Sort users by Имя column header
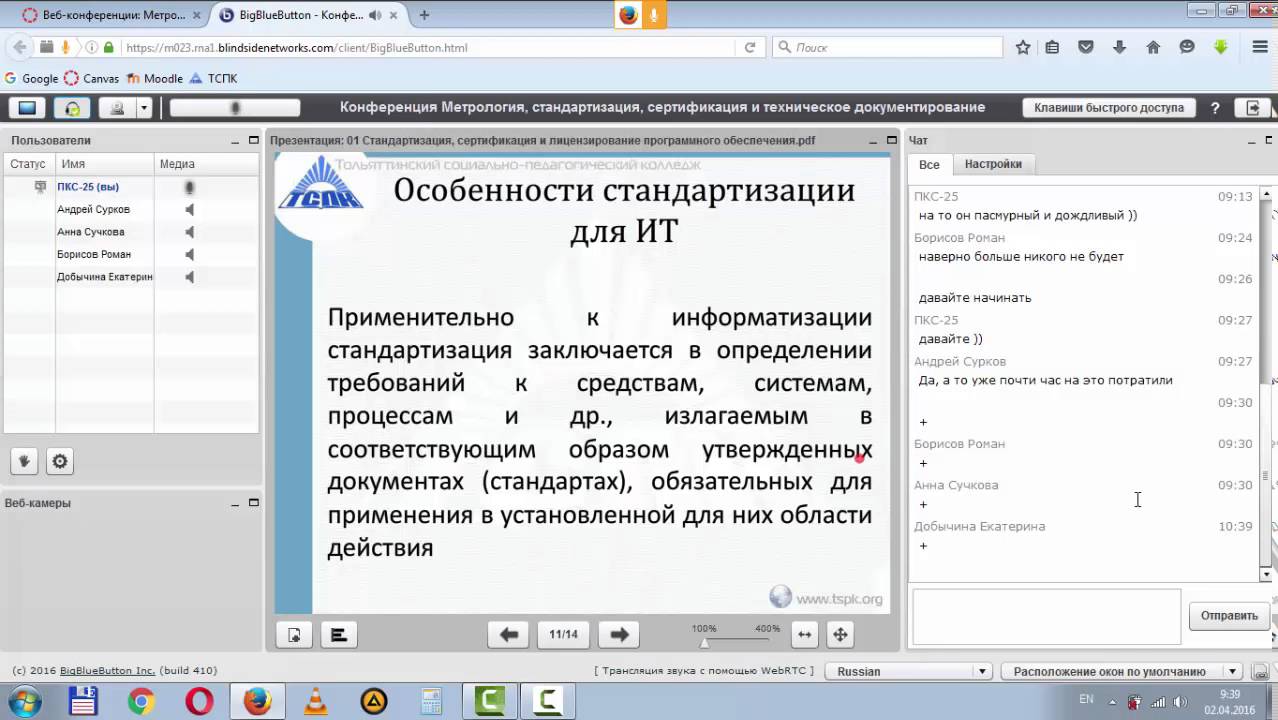1278x720 pixels. coord(105,164)
